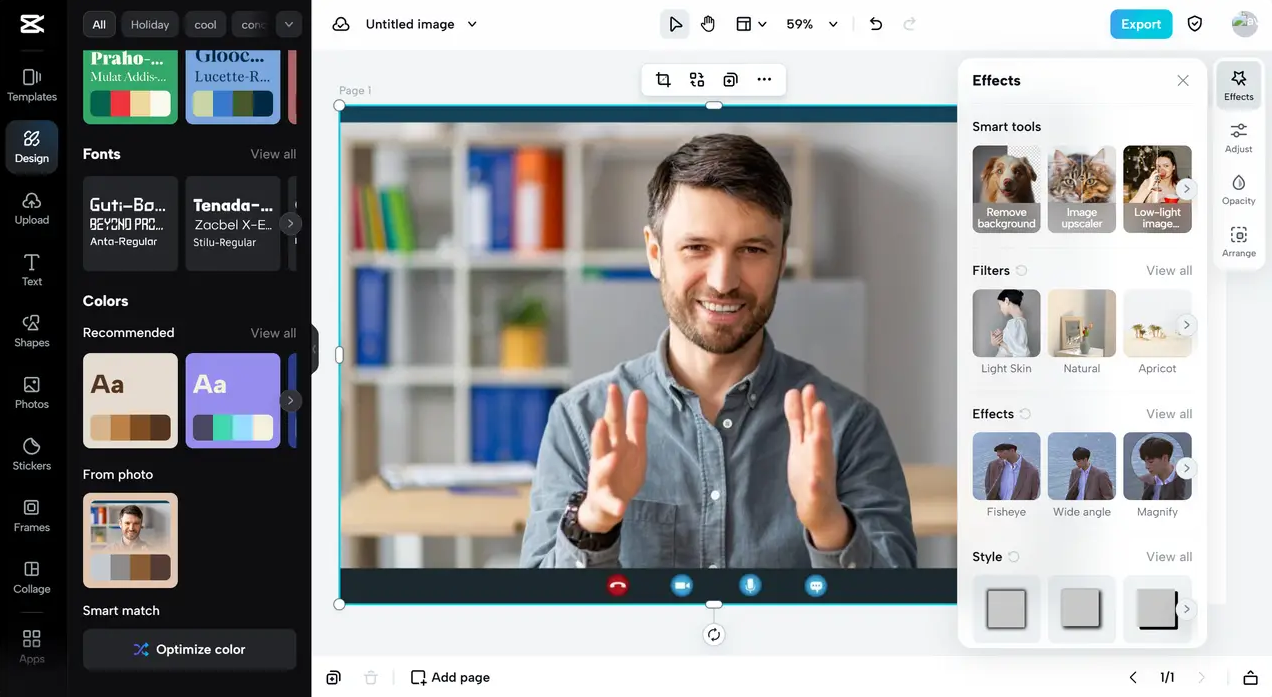The height and width of the screenshot is (697, 1272).
Task: Open the Photos sidebar panel
Action: pos(32,393)
